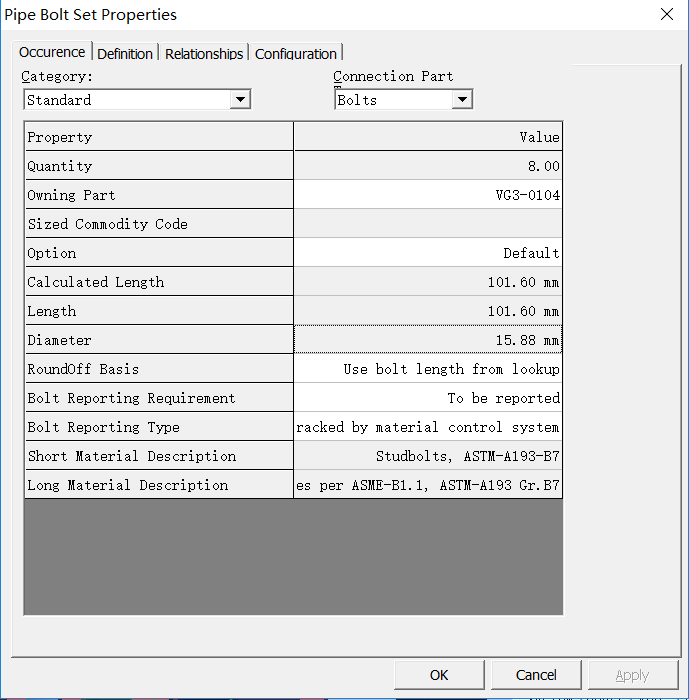Click the Connection Part box showing Bolts

pyautogui.click(x=404, y=100)
